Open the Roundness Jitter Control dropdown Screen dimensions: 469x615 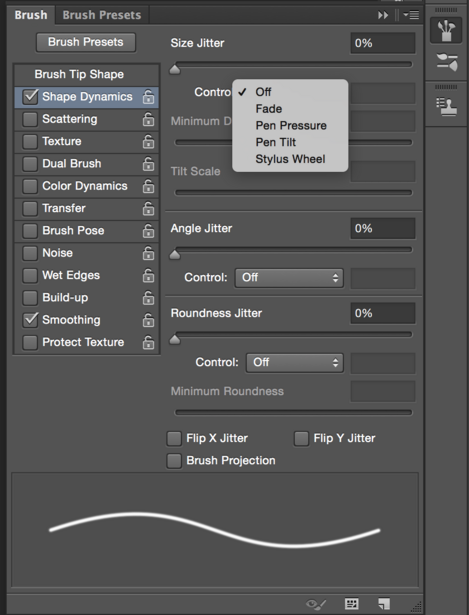tap(295, 362)
